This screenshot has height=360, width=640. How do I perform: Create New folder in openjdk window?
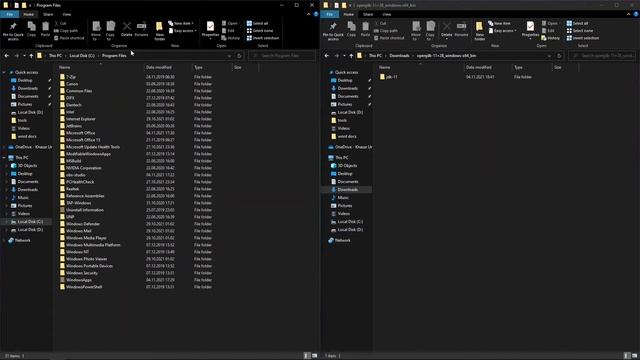click(x=480, y=31)
